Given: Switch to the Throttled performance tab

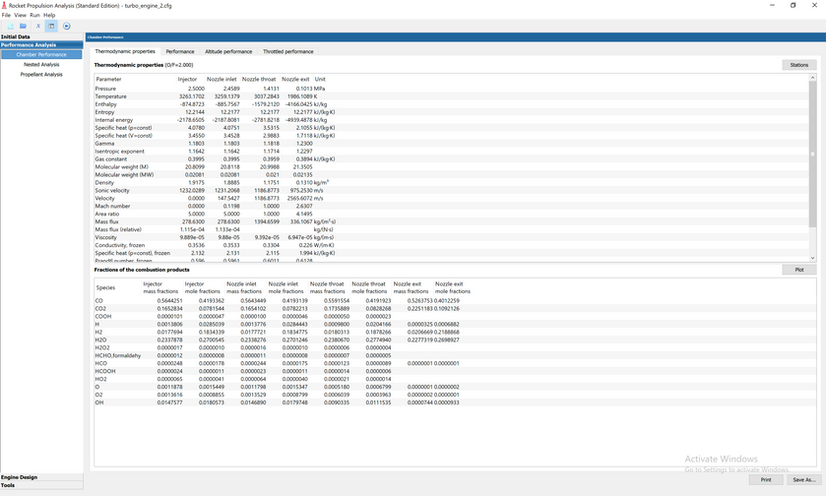Looking at the screenshot, I should tap(288, 52).
